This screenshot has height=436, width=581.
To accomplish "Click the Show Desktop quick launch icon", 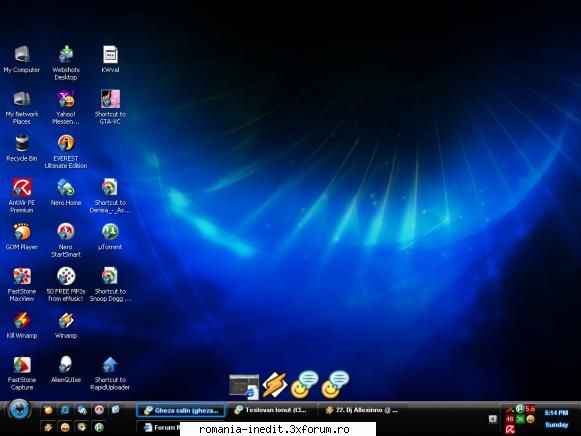I will (x=116, y=409).
